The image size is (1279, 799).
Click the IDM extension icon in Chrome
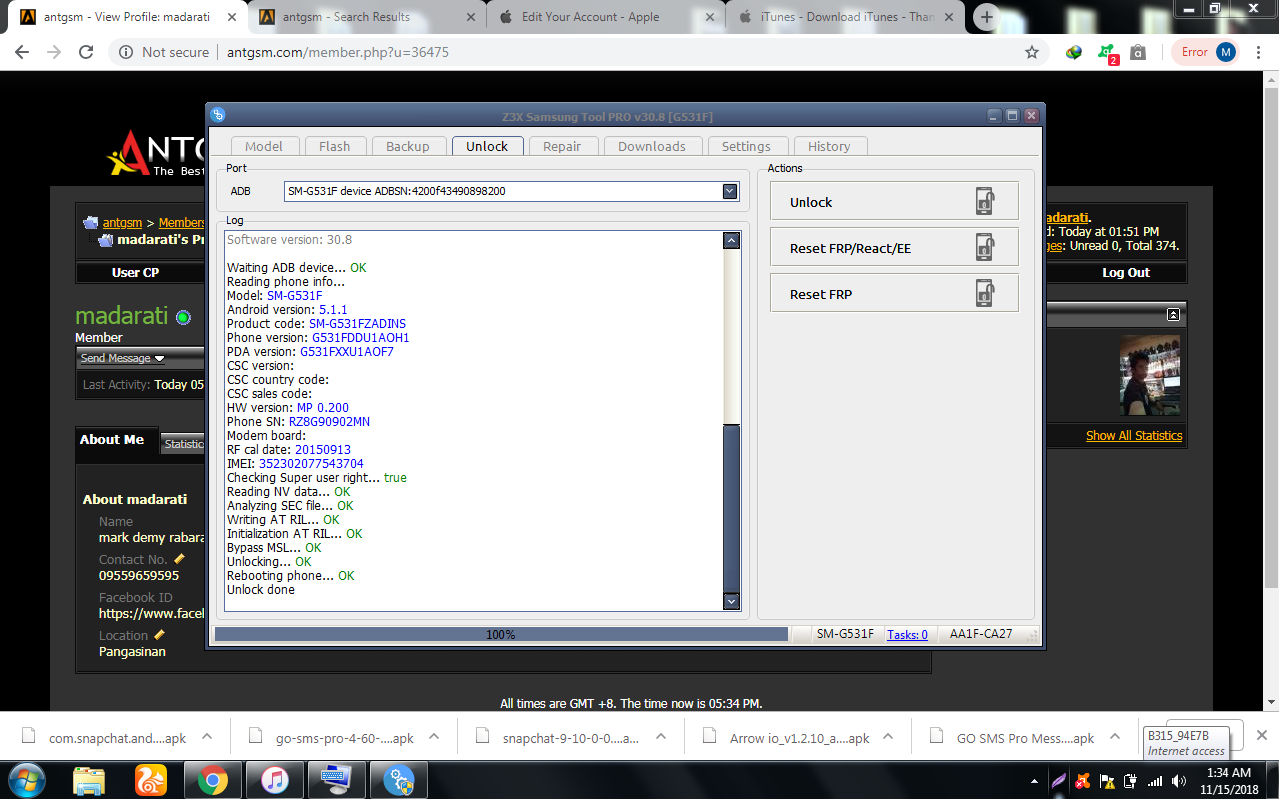(1074, 52)
